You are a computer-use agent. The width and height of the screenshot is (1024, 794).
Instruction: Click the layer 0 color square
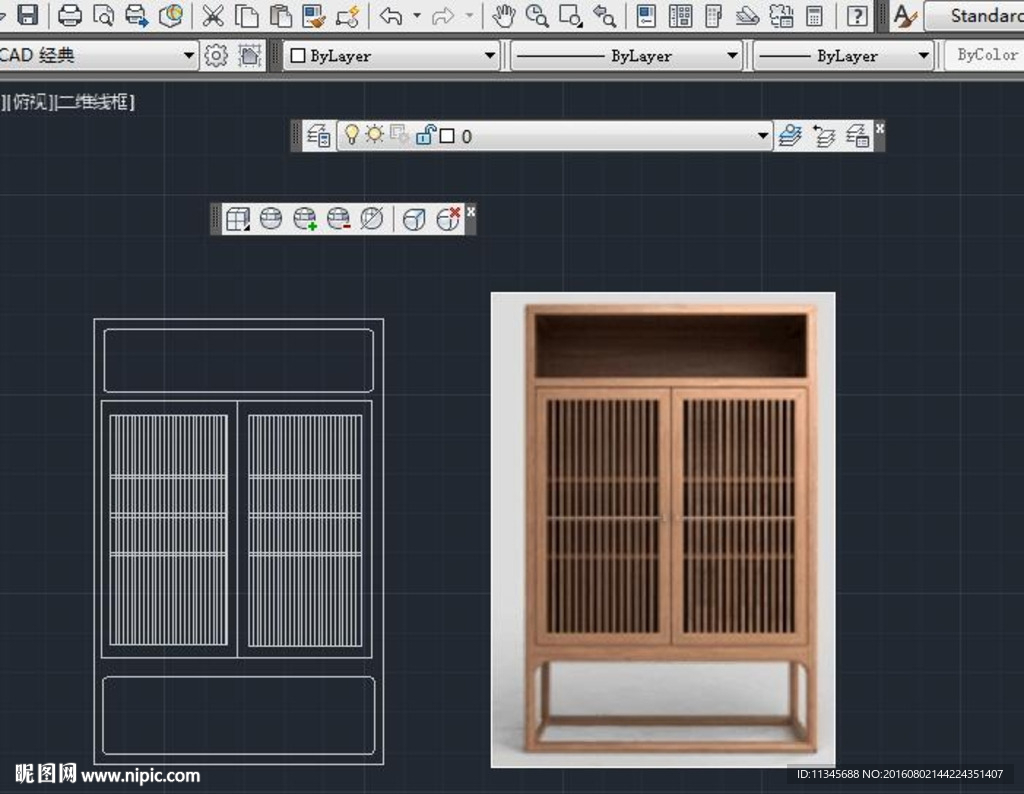pyautogui.click(x=447, y=136)
